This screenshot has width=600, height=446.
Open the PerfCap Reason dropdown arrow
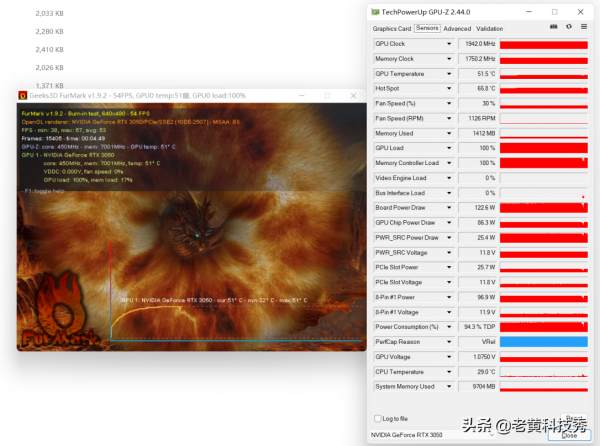pyautogui.click(x=449, y=342)
